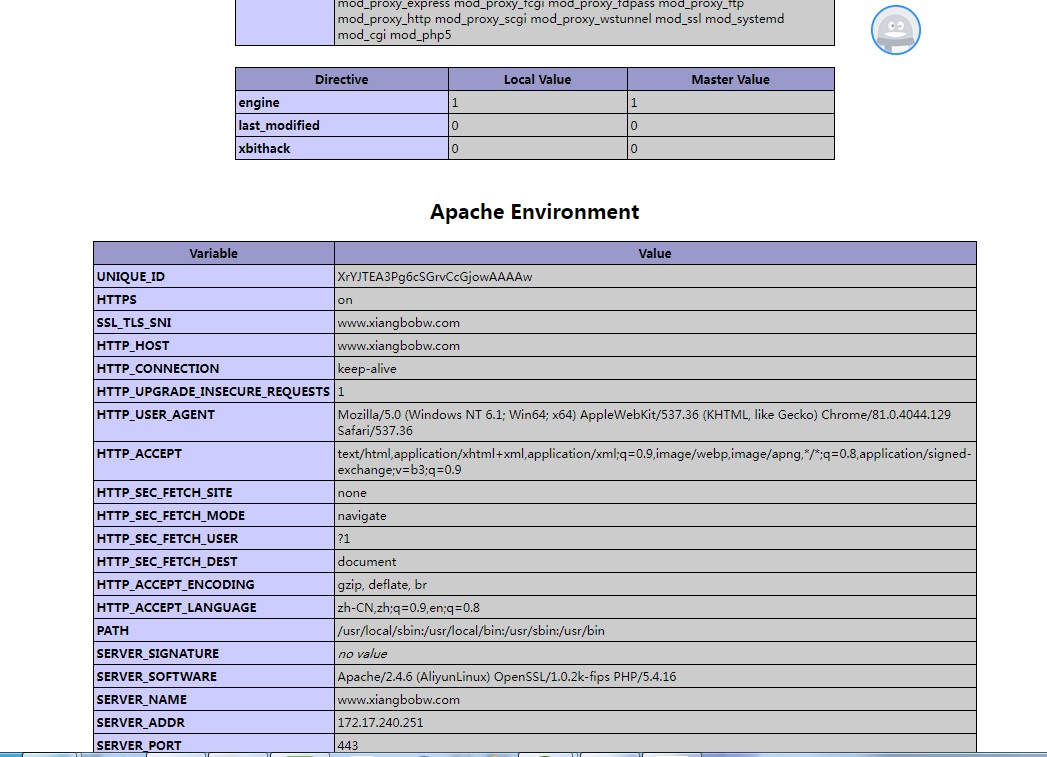Click the last_modified Local Value cell

pos(538,125)
